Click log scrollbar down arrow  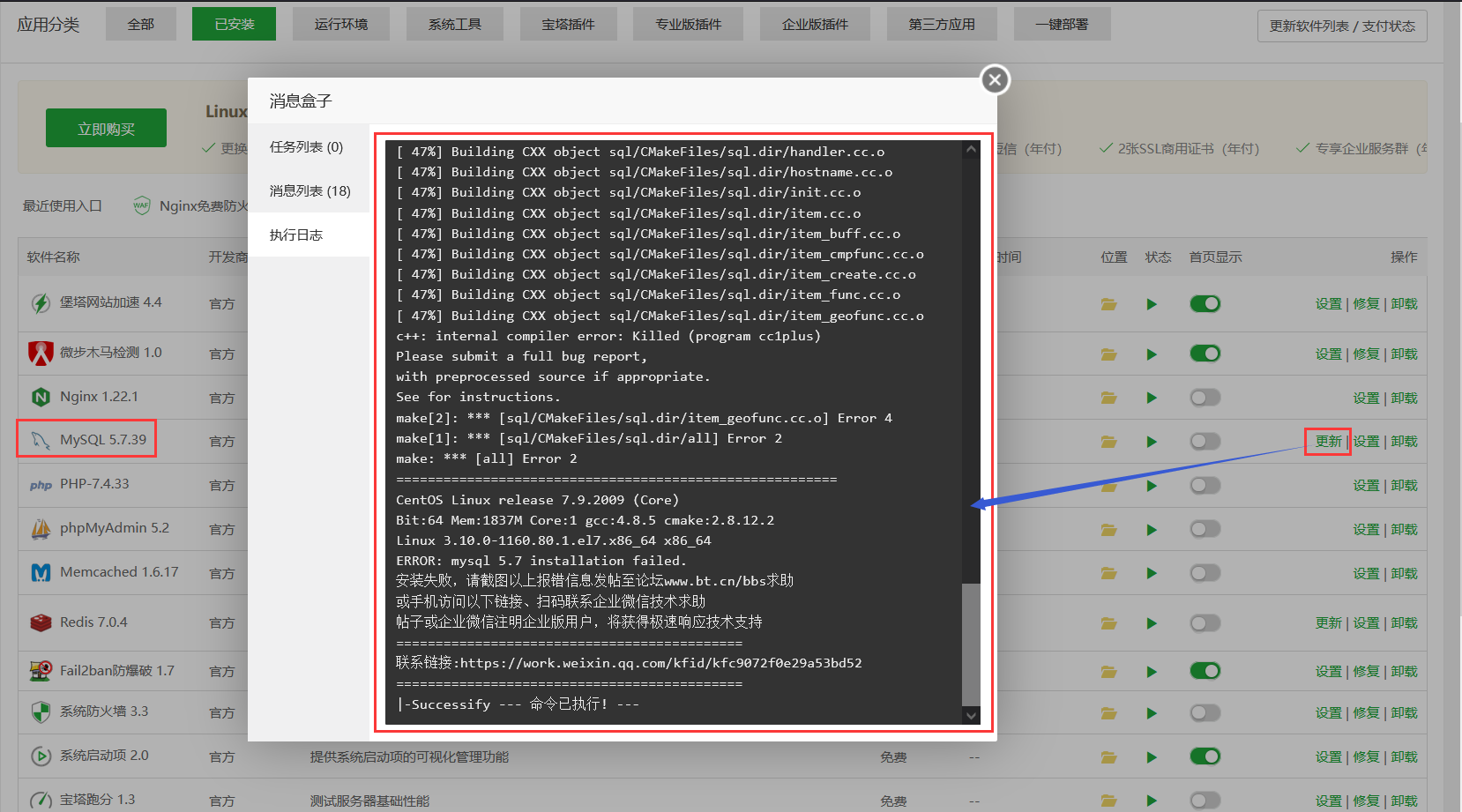pyautogui.click(x=971, y=715)
